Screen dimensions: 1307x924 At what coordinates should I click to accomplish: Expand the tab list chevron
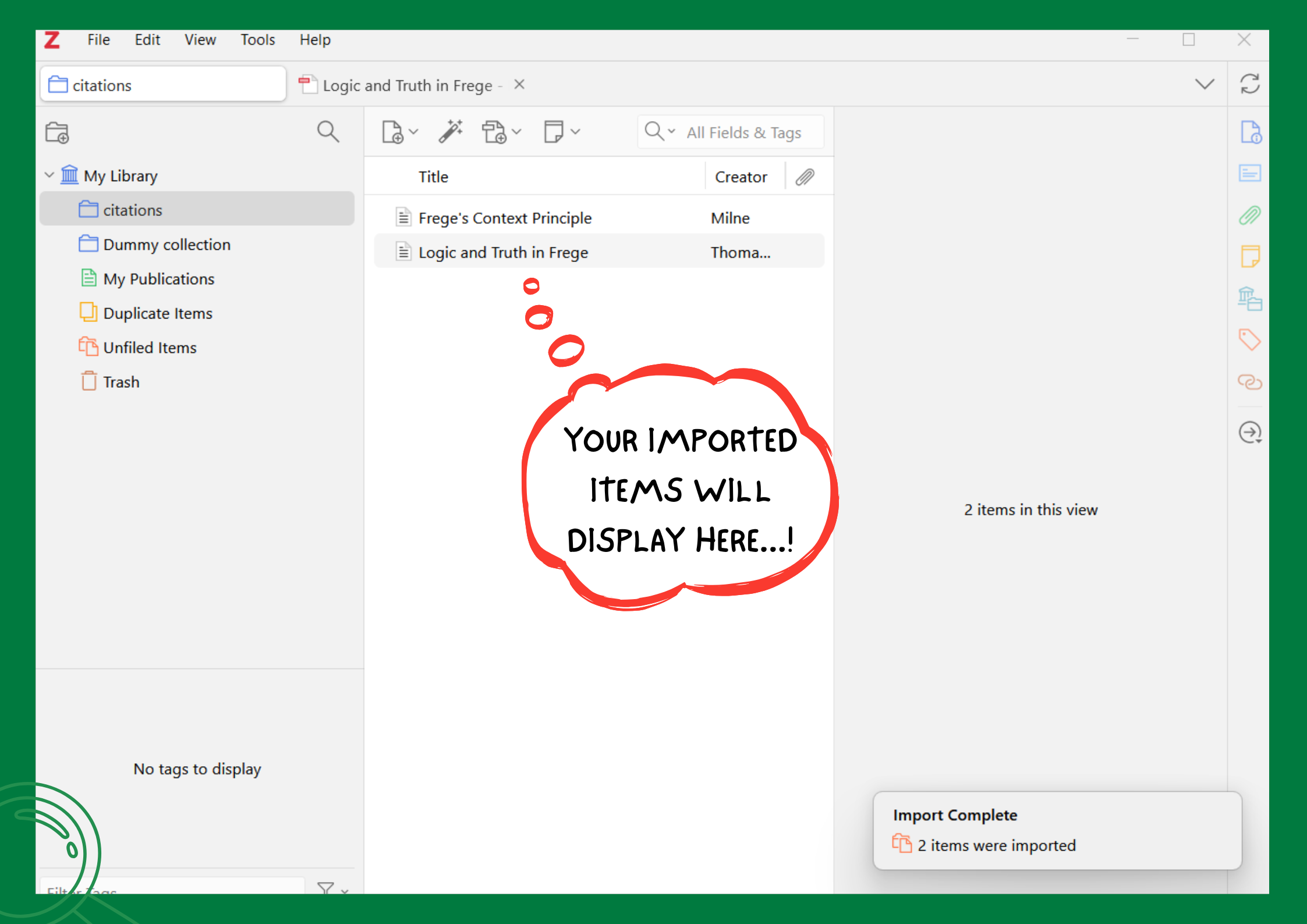[1204, 84]
